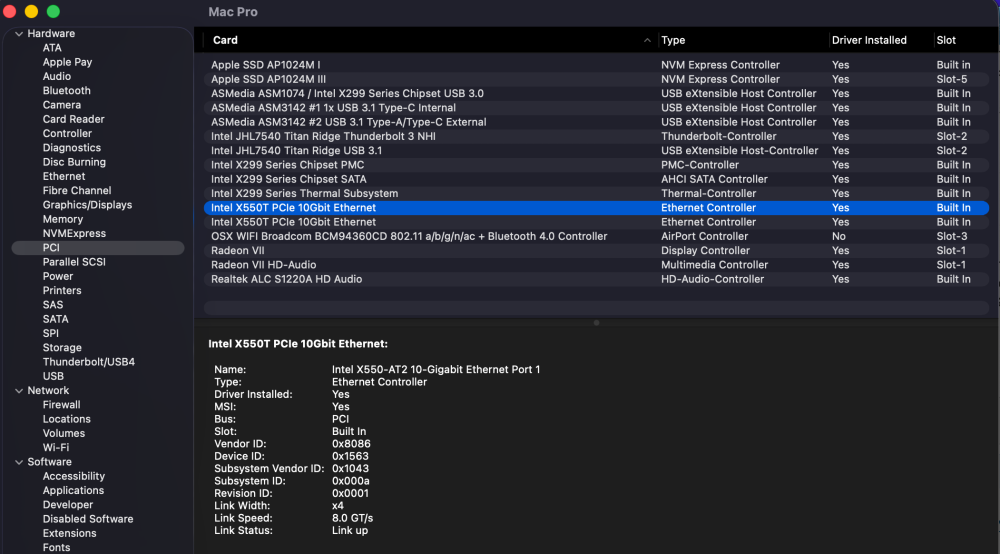1000x554 pixels.
Task: Open Diagnostics in the sidebar
Action: [71, 148]
